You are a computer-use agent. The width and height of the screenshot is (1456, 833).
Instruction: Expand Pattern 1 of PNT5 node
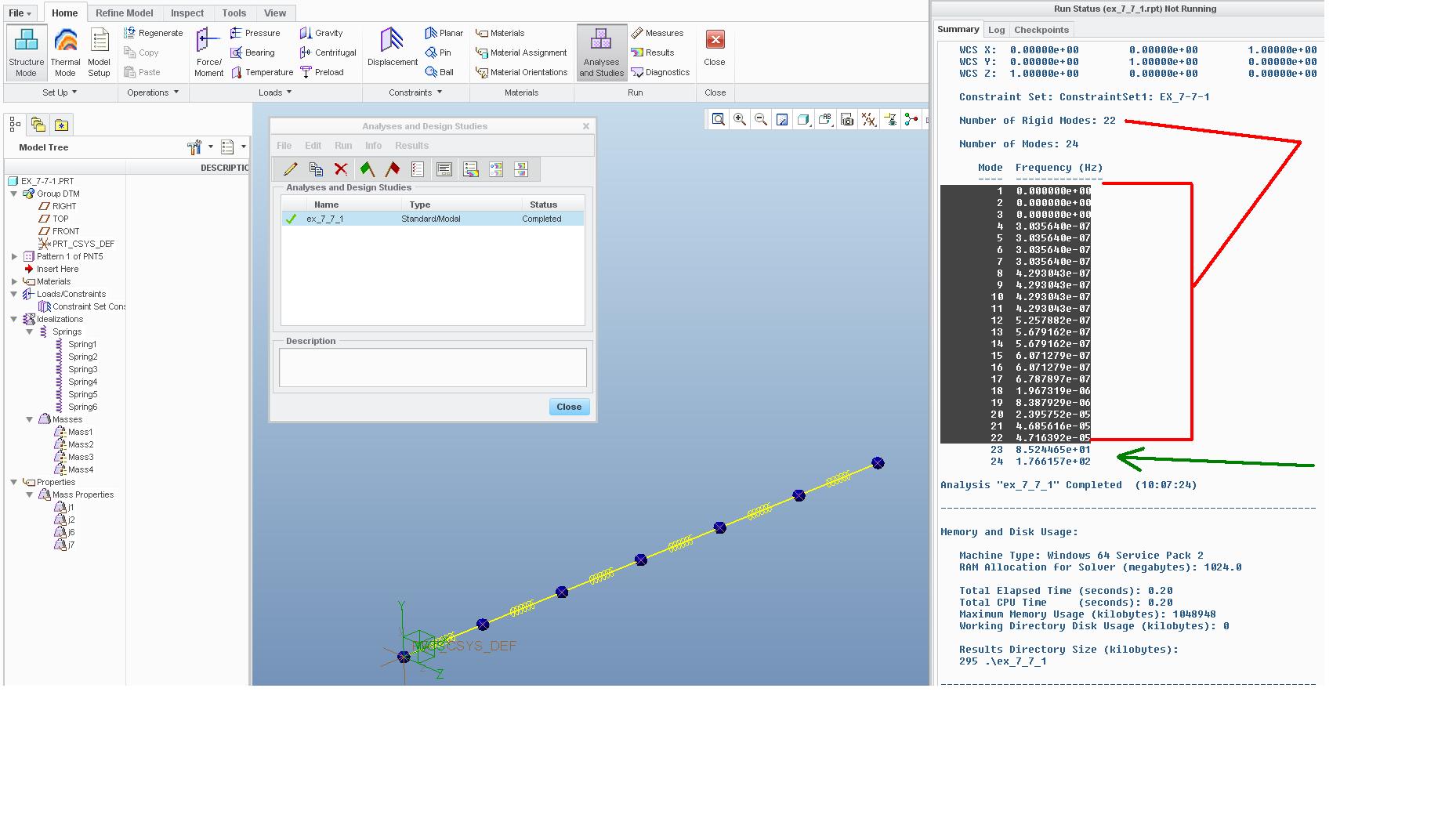pos(14,256)
